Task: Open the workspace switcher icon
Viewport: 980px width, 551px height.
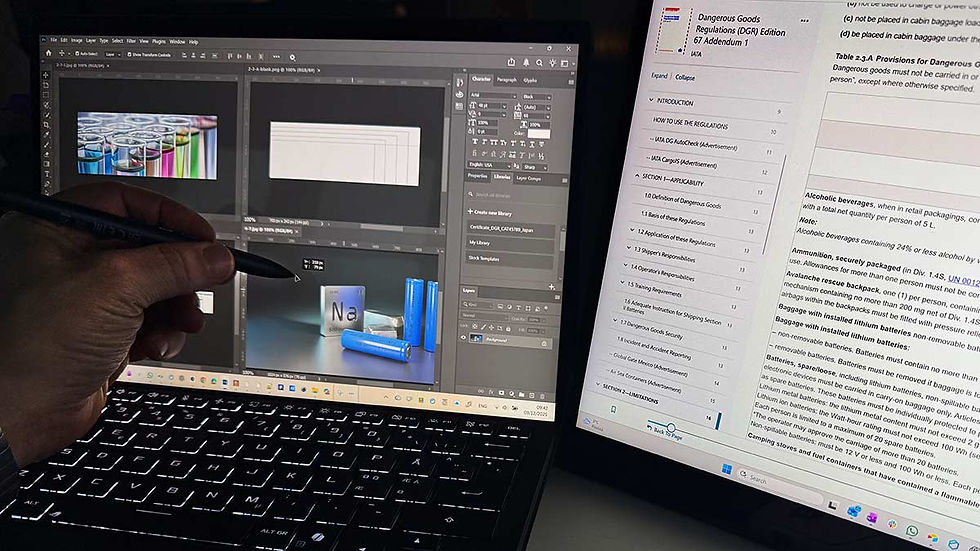Action: pyautogui.click(x=564, y=64)
